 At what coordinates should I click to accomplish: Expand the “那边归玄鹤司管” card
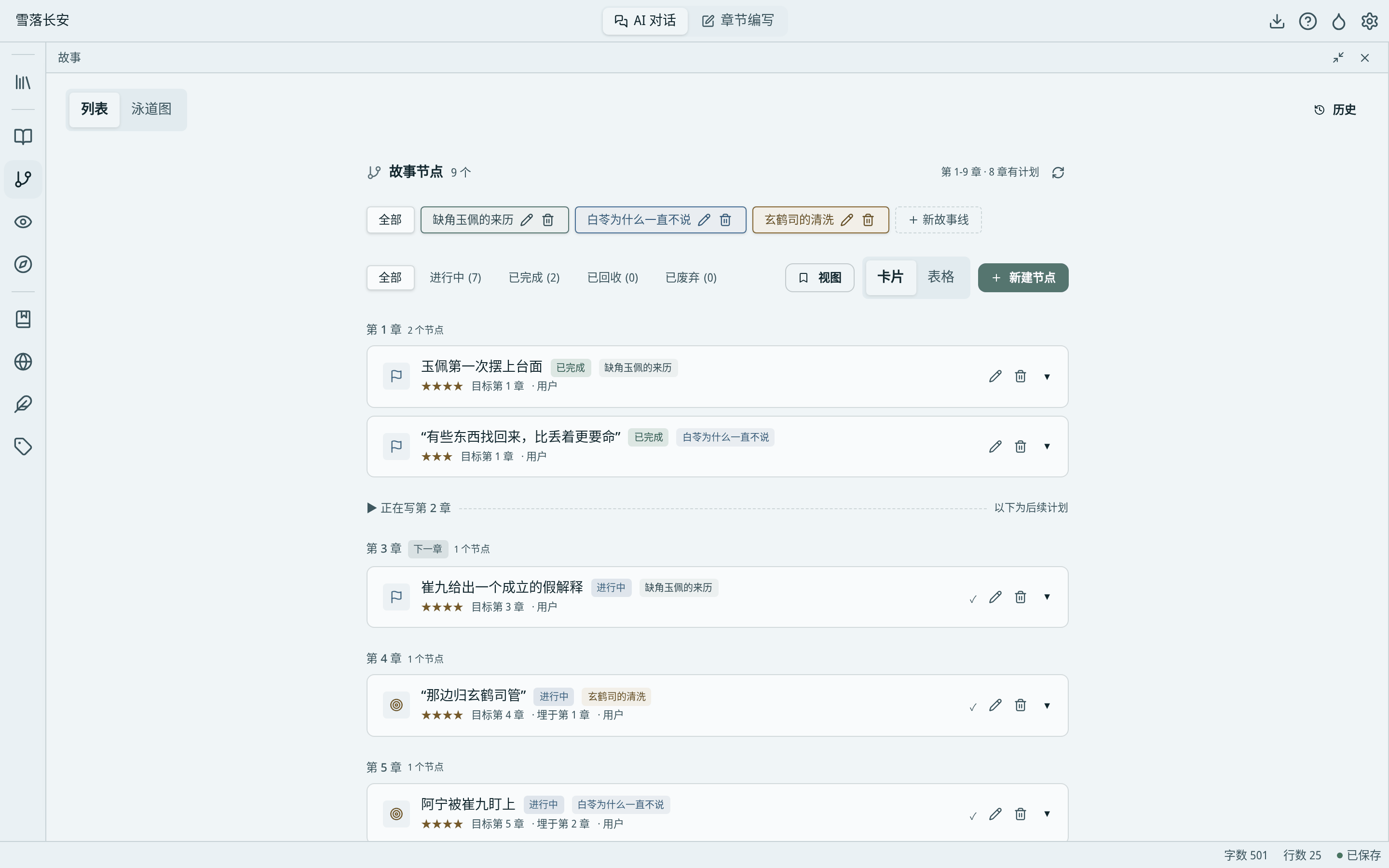click(x=1047, y=705)
